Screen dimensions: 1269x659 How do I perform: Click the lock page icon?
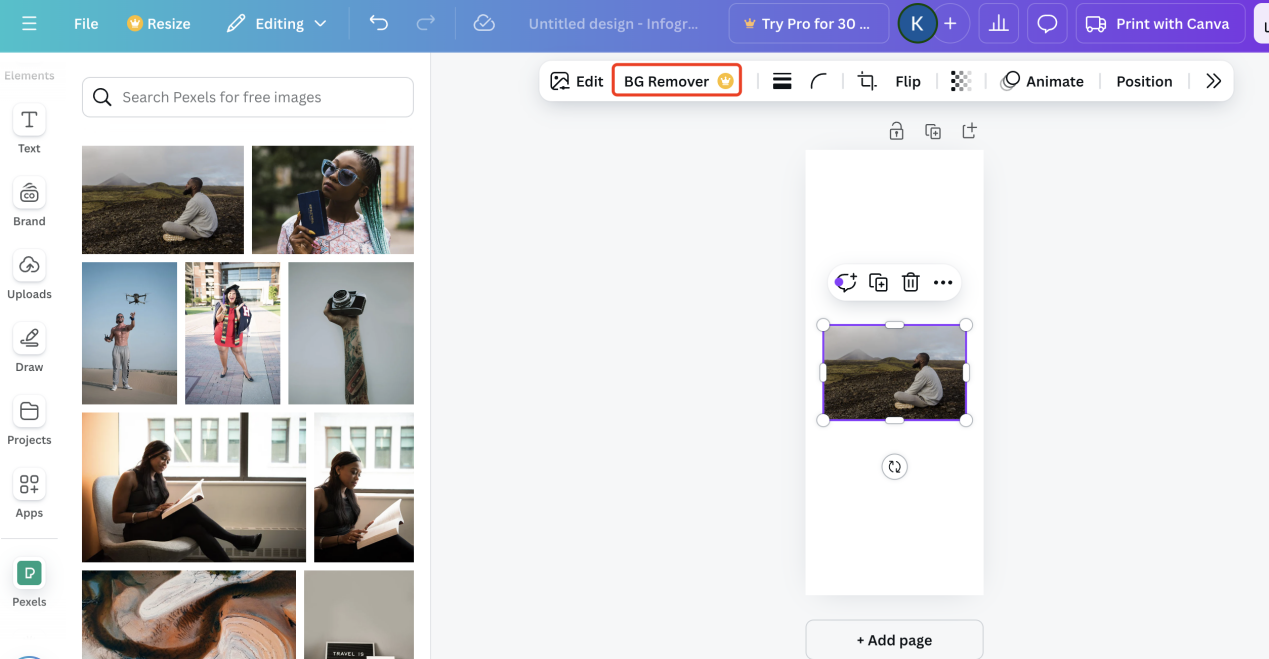pos(896,131)
